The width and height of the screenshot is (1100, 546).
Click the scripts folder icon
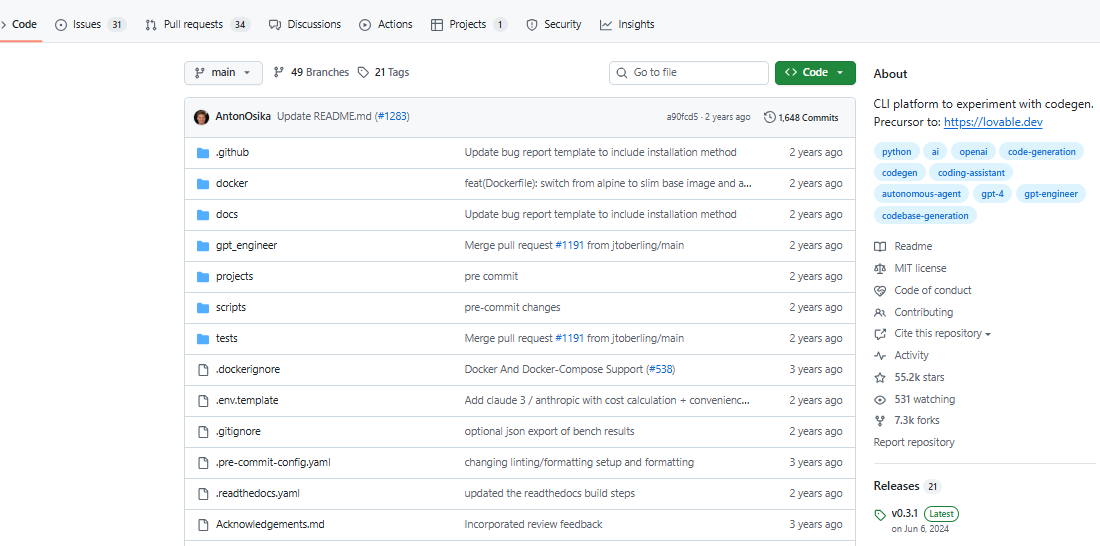(x=203, y=307)
